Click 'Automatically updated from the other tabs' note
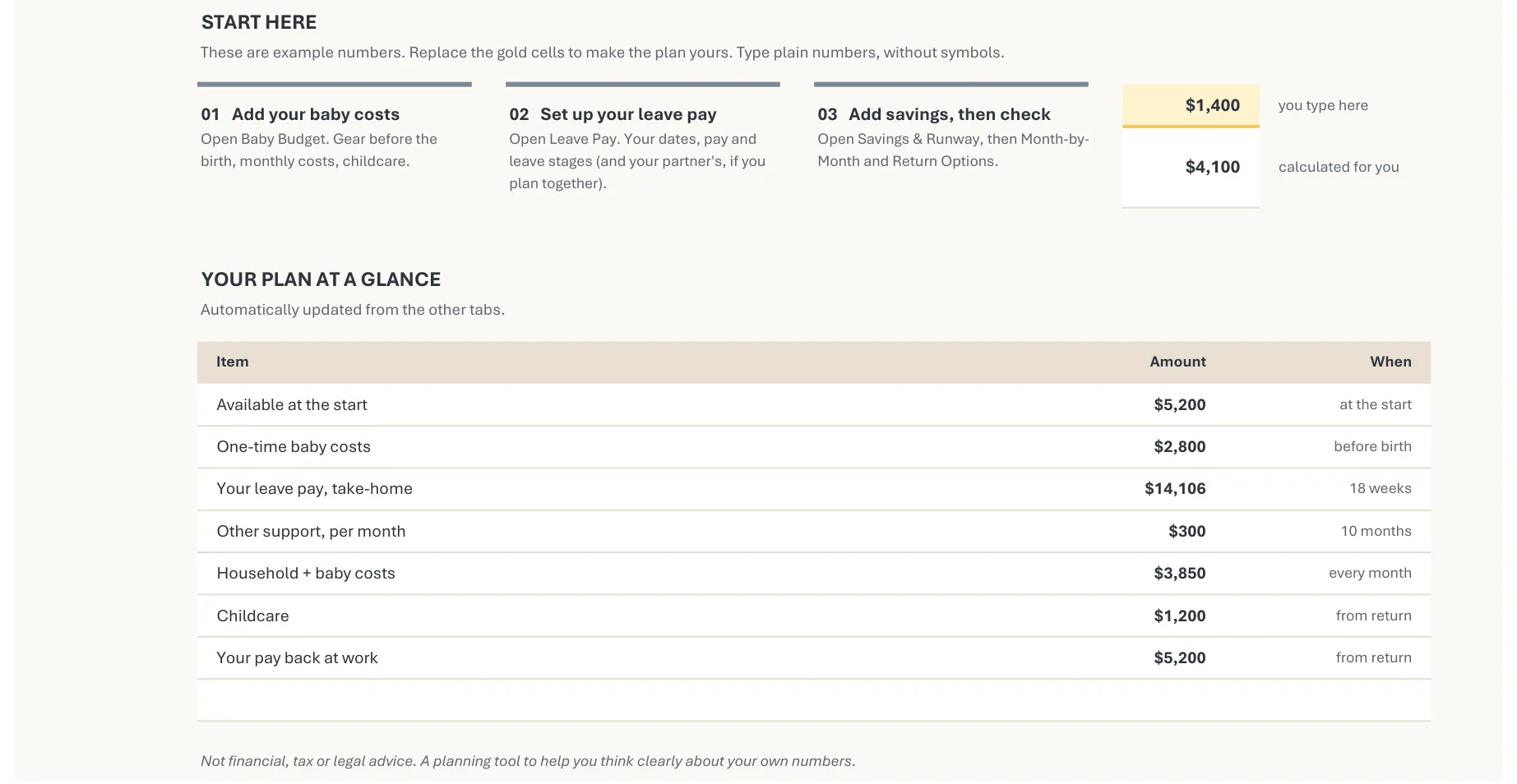Viewport: 1517px width, 784px height. 353,310
